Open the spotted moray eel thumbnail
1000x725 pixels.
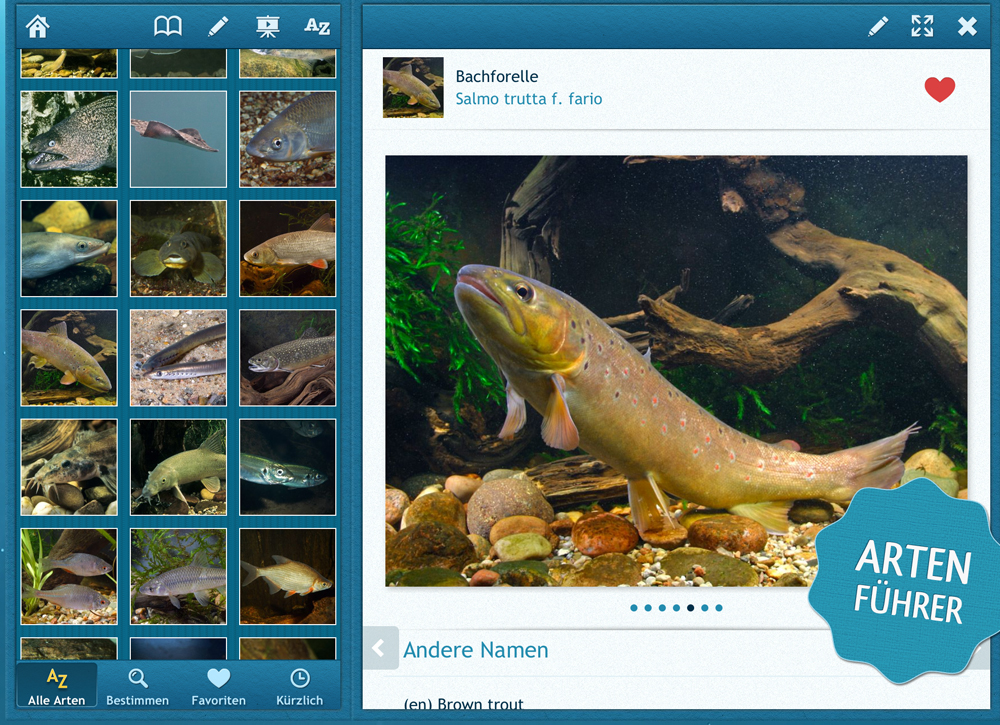pos(69,139)
